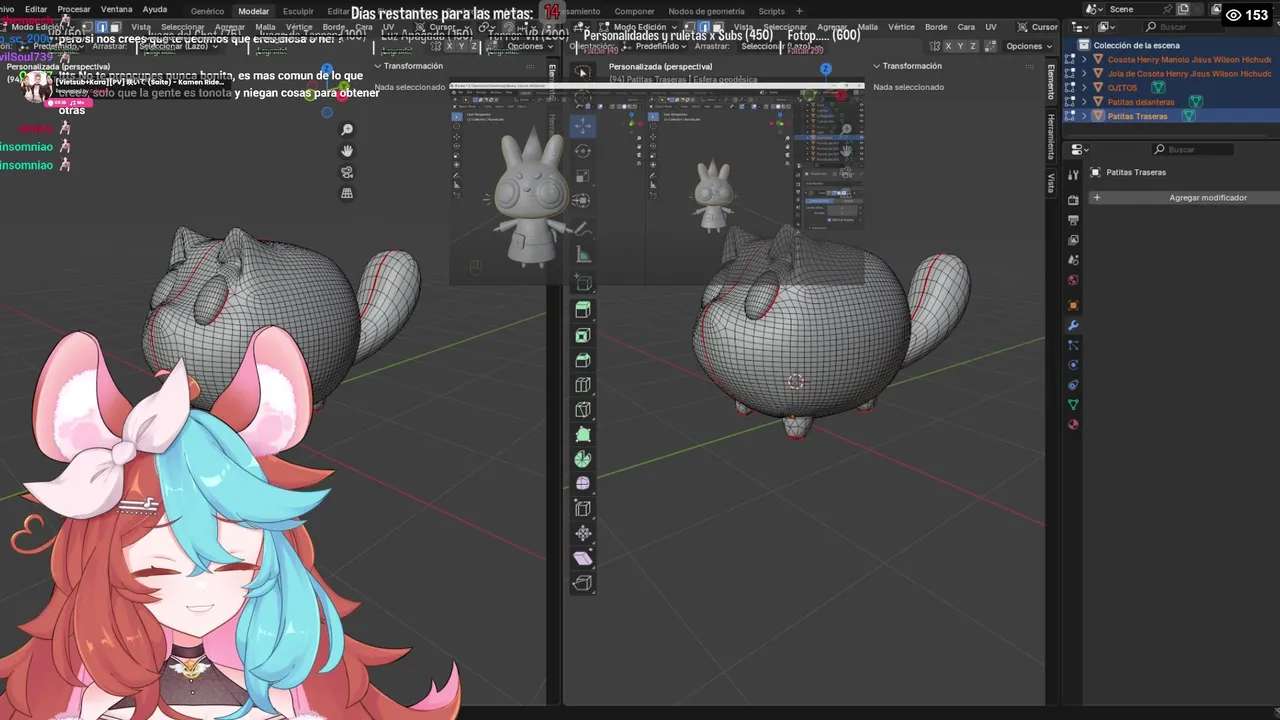Select the Poly Build tool
The width and height of the screenshot is (1280, 720).
(x=583, y=434)
